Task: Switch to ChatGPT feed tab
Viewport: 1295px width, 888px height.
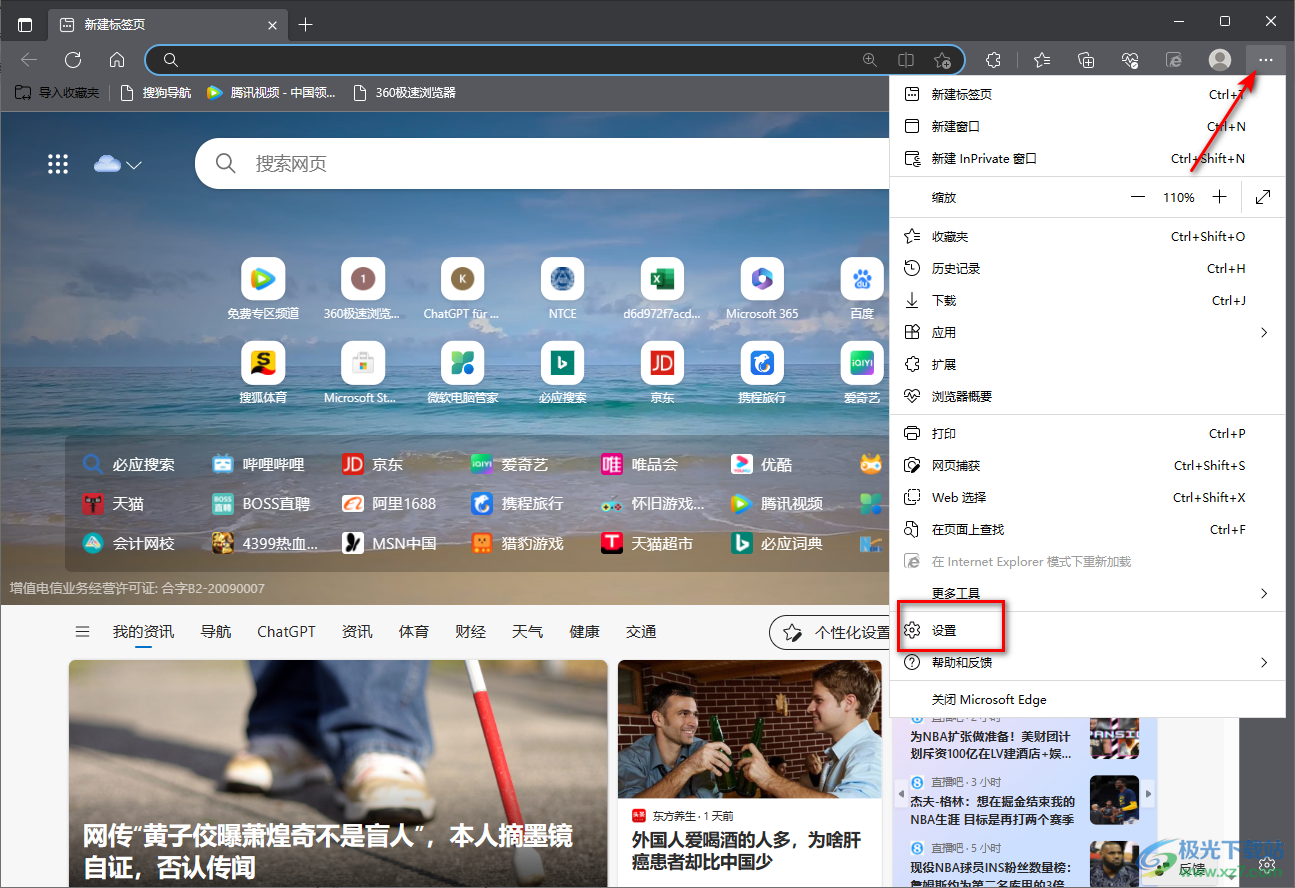Action: pos(286,632)
